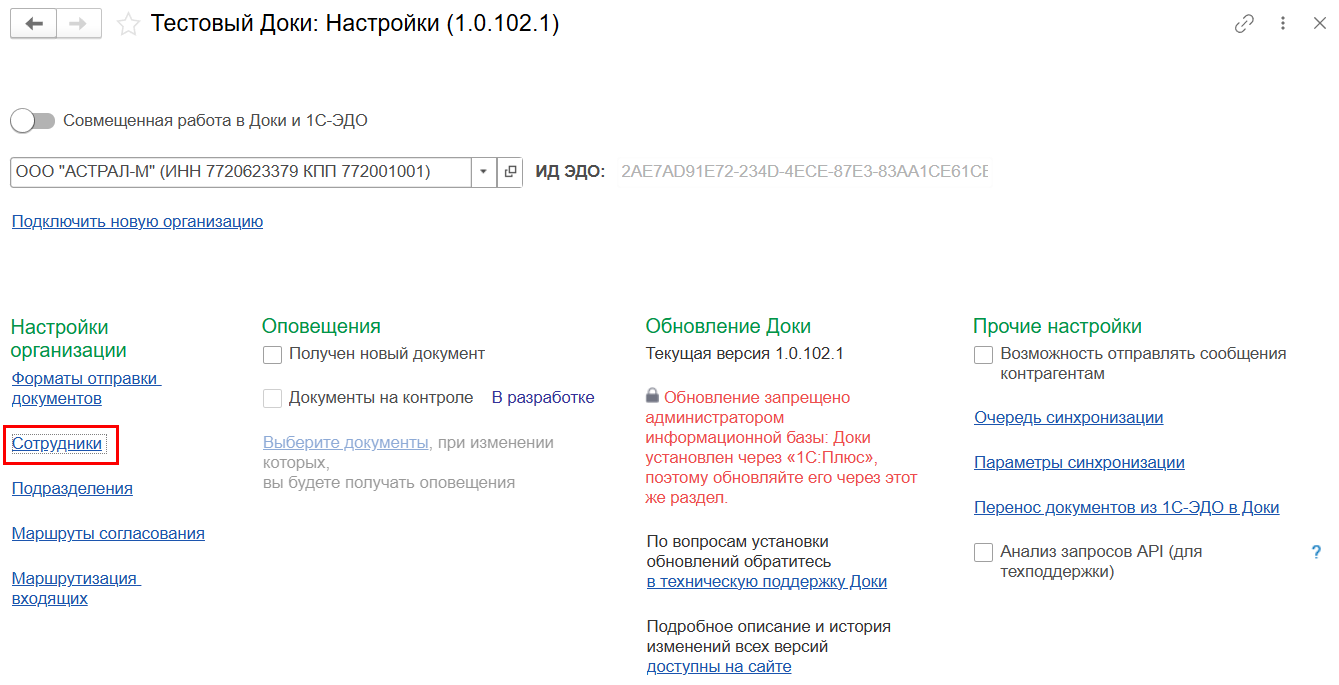1339x685 pixels.
Task: Open Маршрутизация входящих link
Action: (76, 588)
